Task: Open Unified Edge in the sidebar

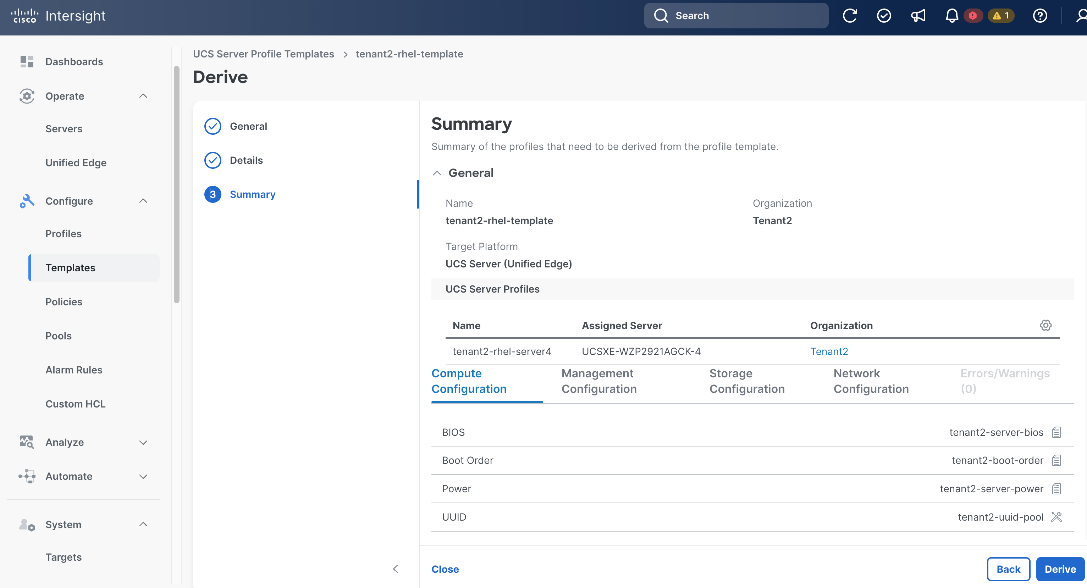Action: point(76,163)
